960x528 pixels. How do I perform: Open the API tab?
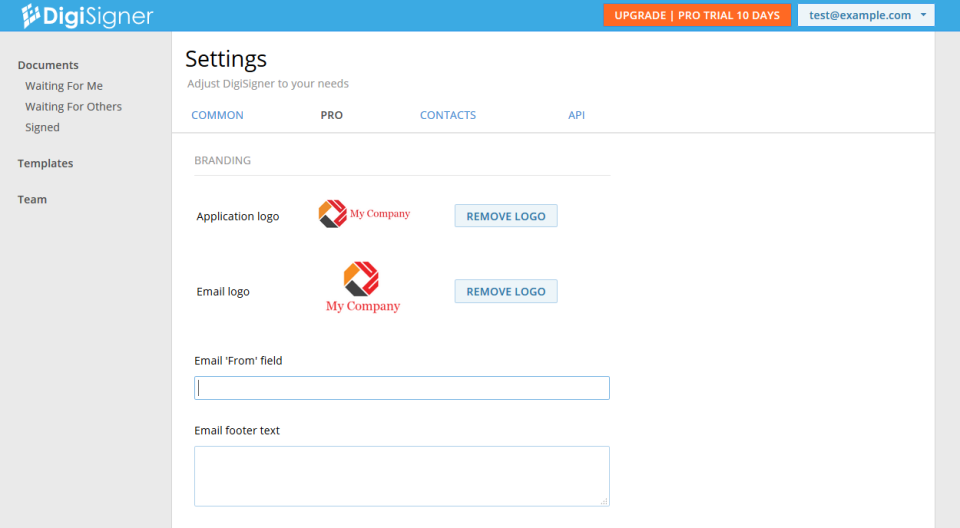[x=576, y=115]
